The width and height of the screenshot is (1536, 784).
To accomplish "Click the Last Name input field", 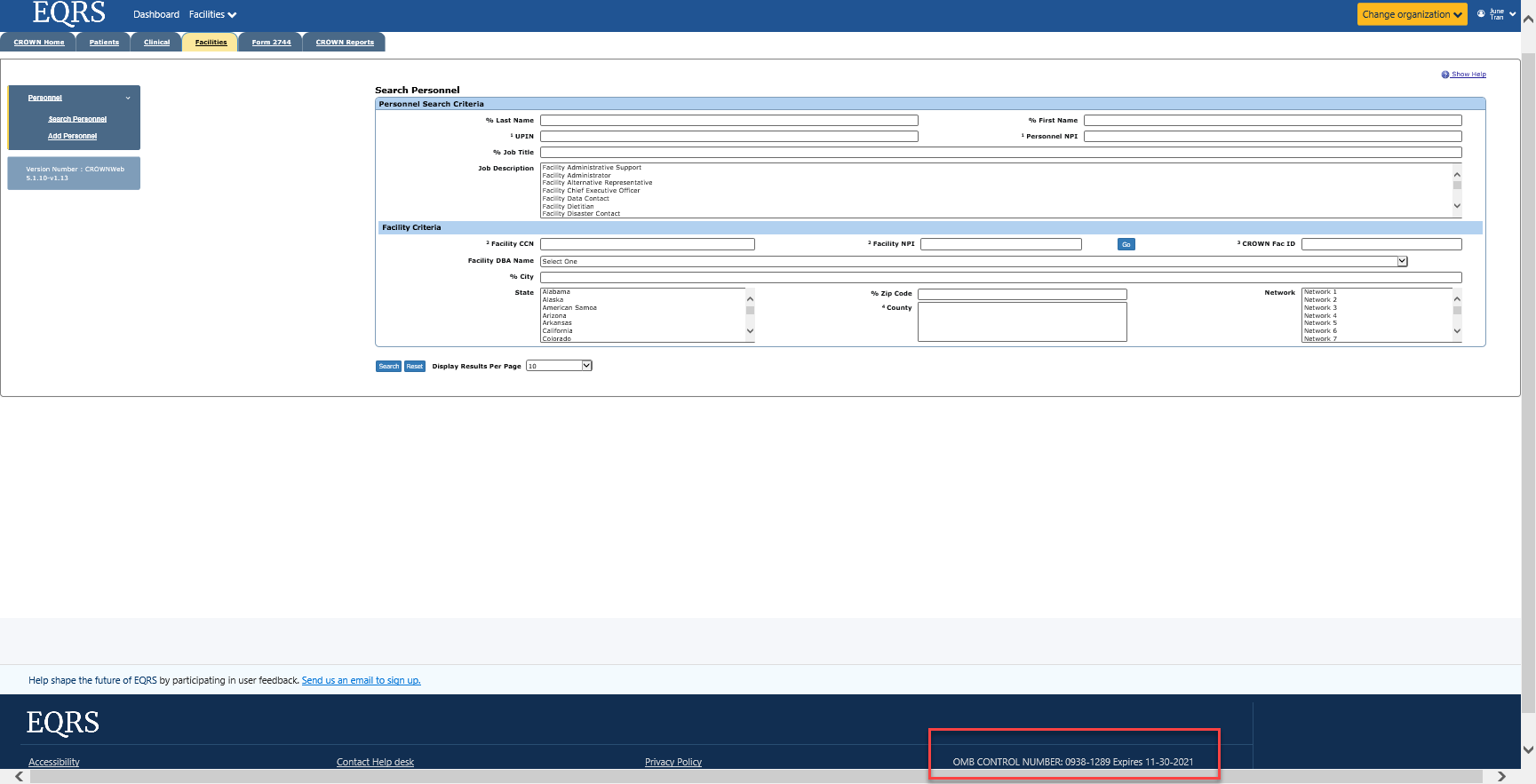I will [x=728, y=121].
